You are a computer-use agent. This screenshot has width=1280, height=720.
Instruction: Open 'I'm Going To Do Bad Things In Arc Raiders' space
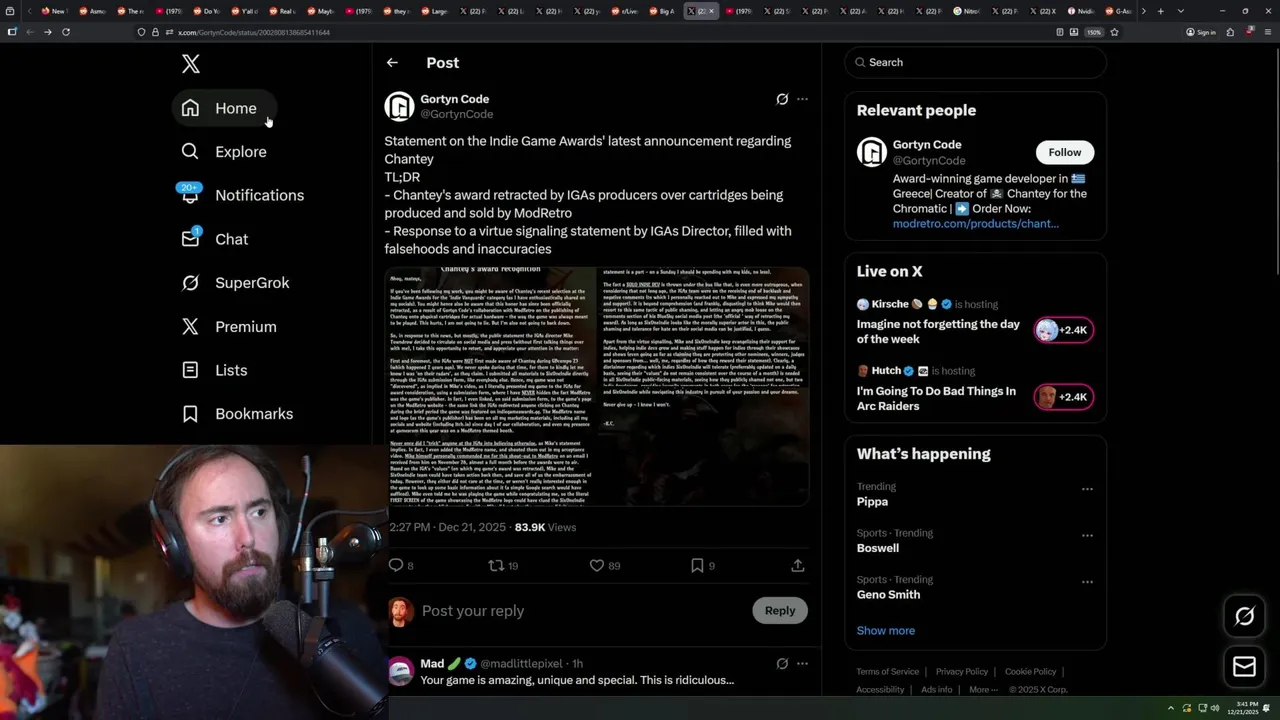tap(936, 398)
